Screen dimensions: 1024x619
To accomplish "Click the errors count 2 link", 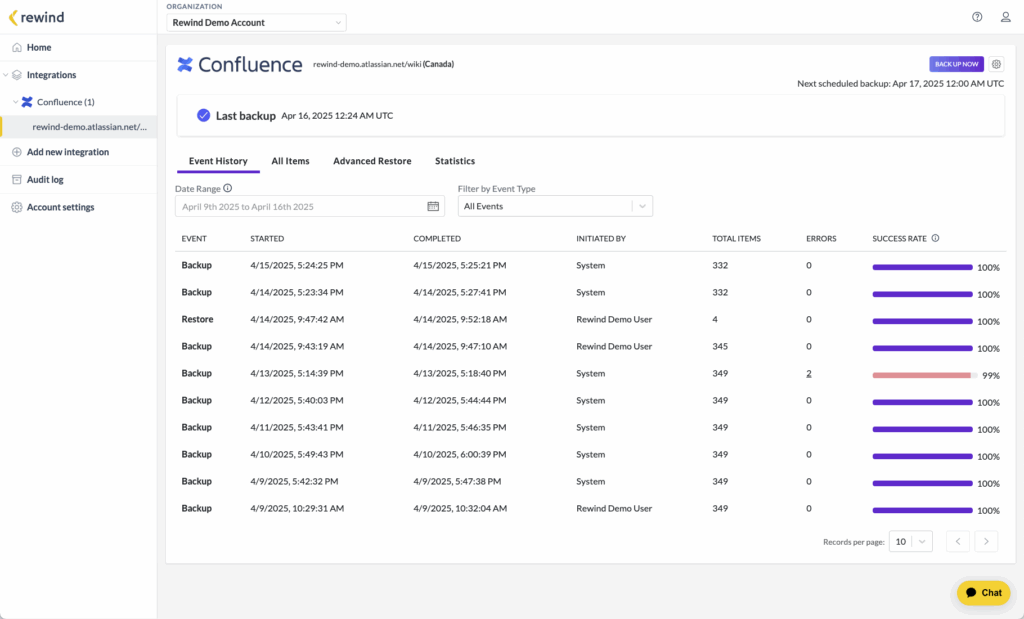I will [808, 373].
